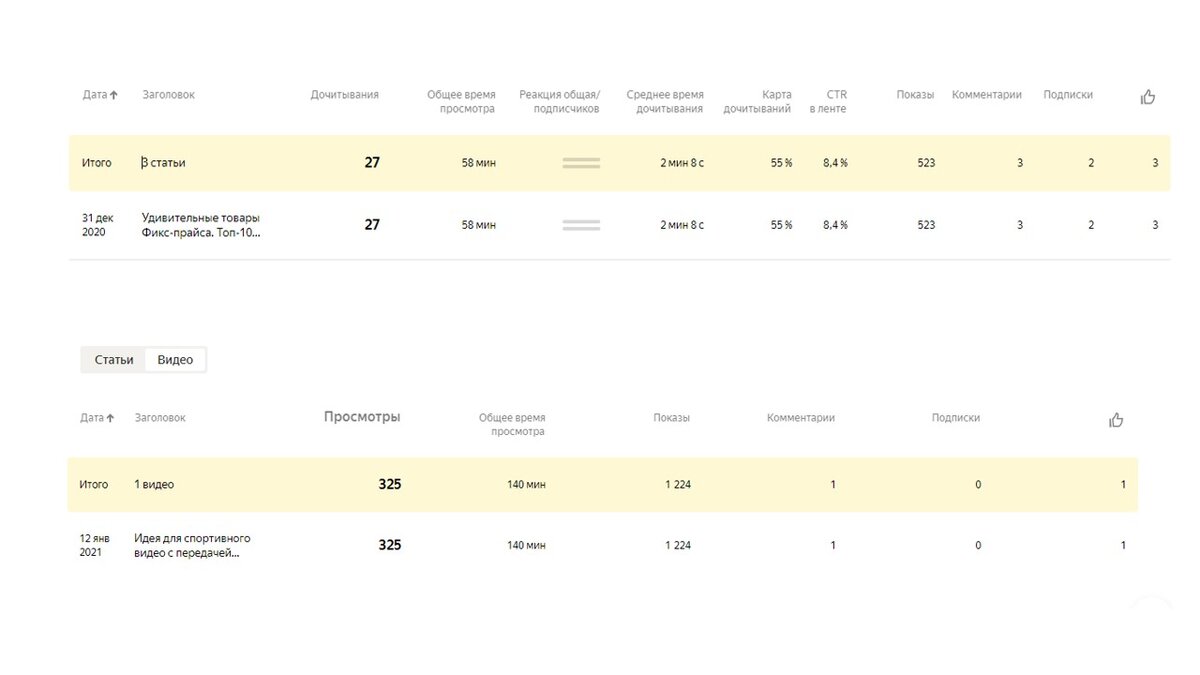Click the reaction bar in the 31 дек row
Screen dimensions: 1200x675
(581, 225)
